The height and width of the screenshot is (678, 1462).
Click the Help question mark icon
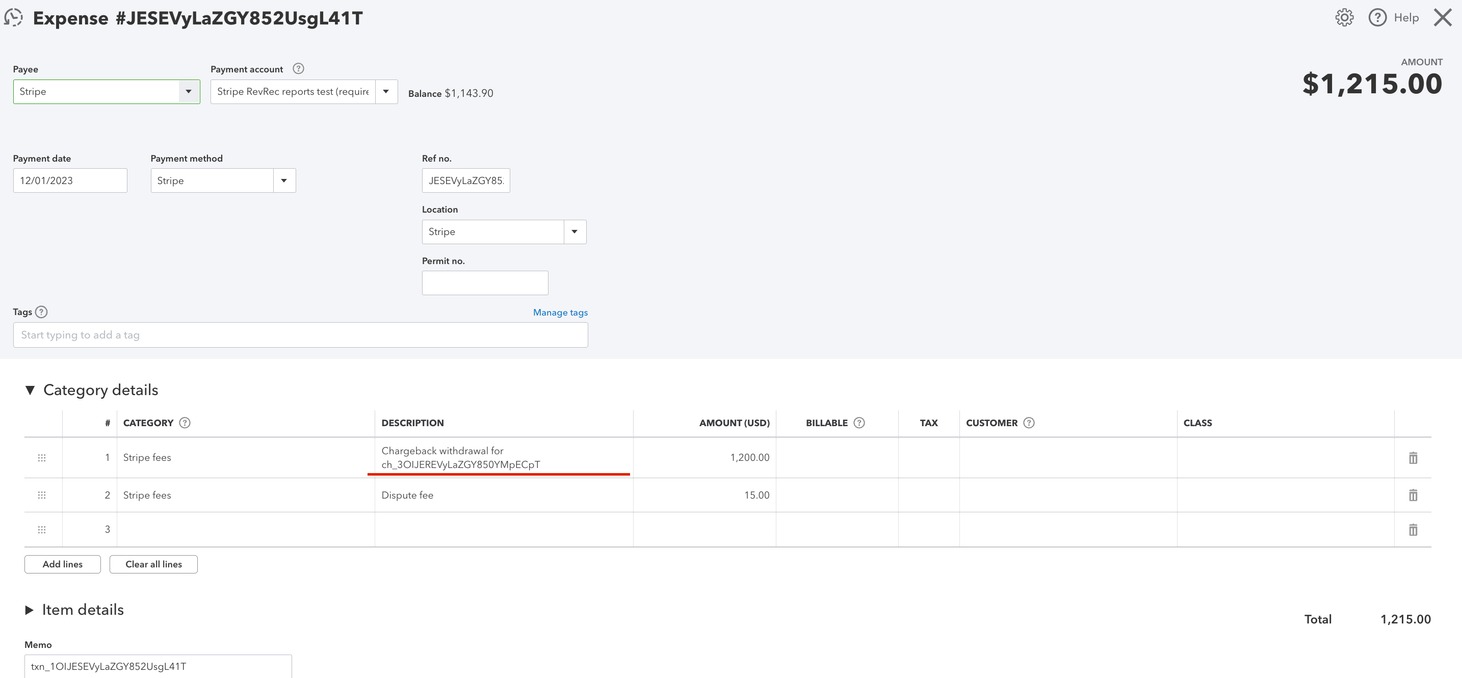point(1377,17)
